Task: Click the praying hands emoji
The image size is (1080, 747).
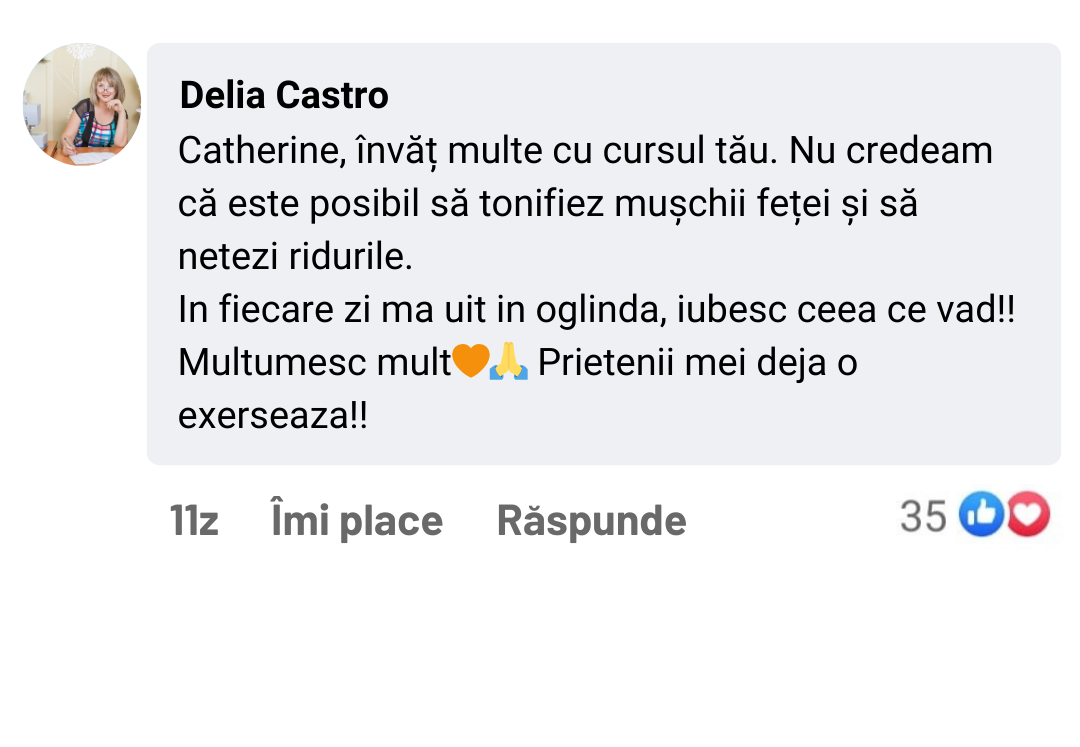Action: pos(508,362)
